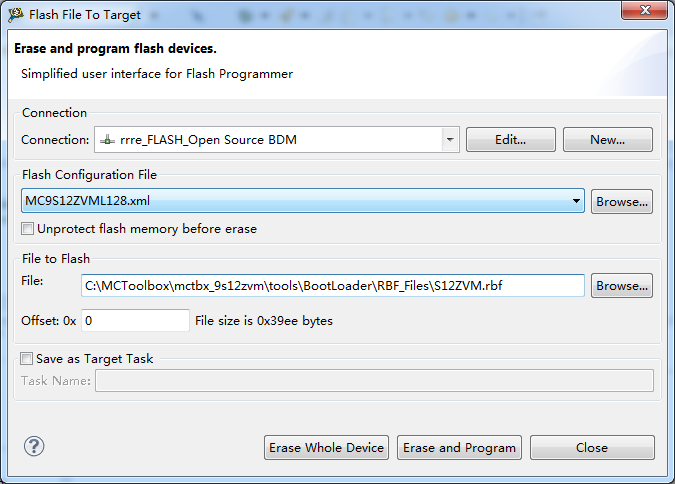Click the help question mark icon
Viewport: 675px width, 484px height.
34,447
